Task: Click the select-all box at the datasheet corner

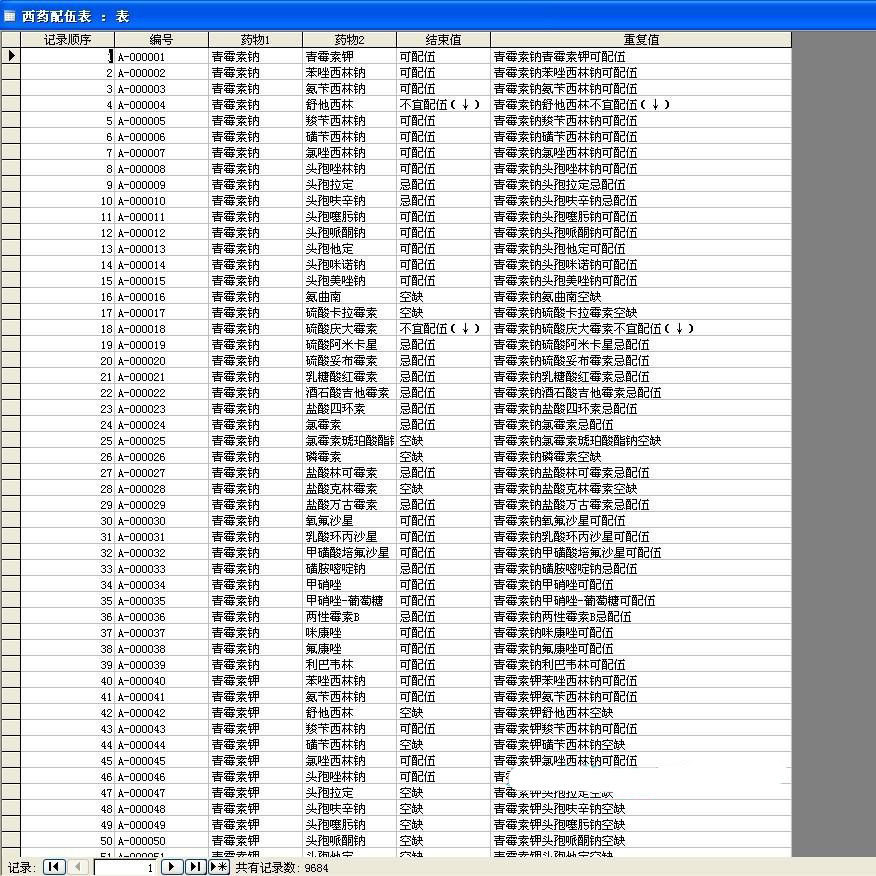Action: [12, 39]
